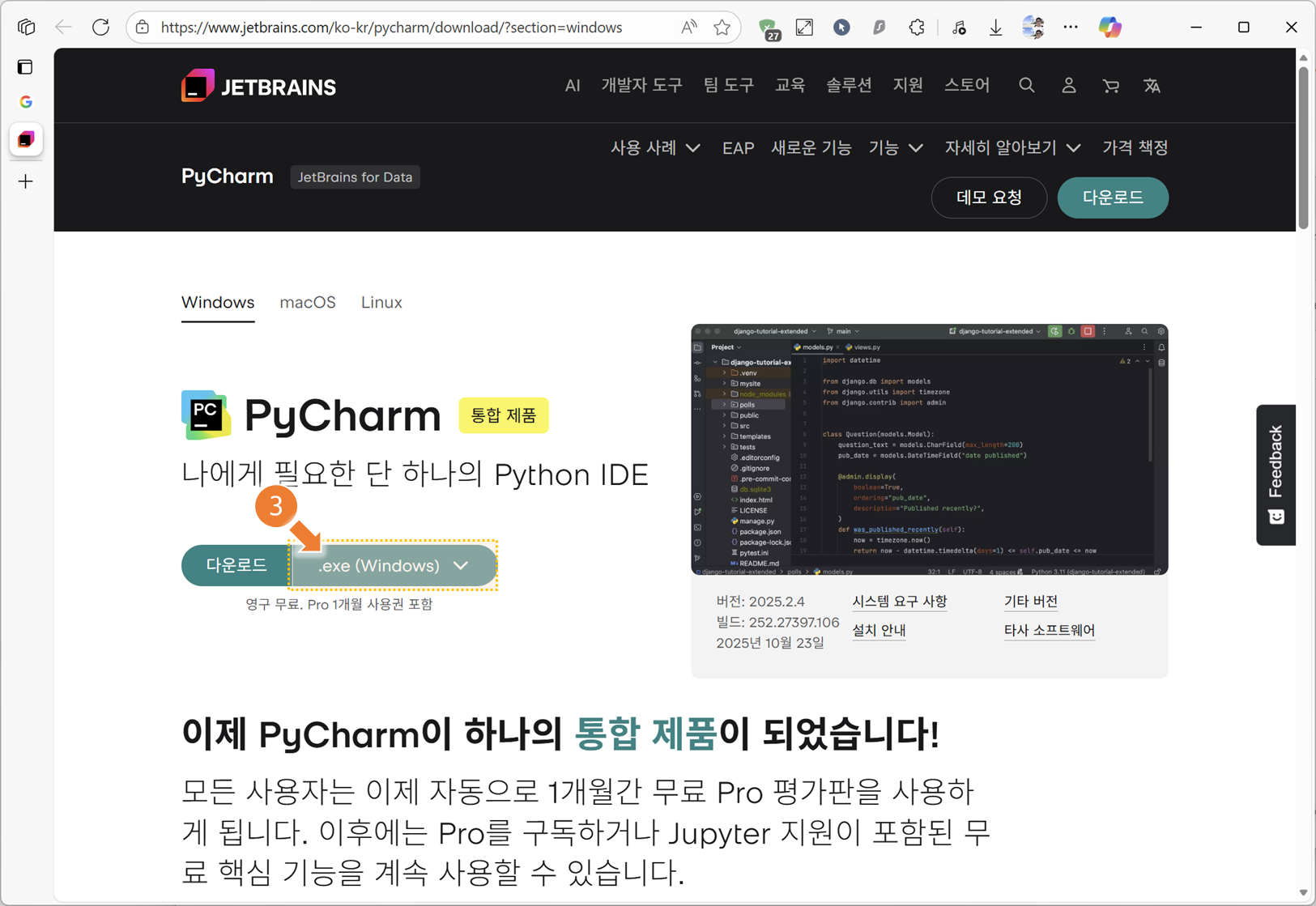Reload the page with refresh icon
1316x906 pixels.
100,28
